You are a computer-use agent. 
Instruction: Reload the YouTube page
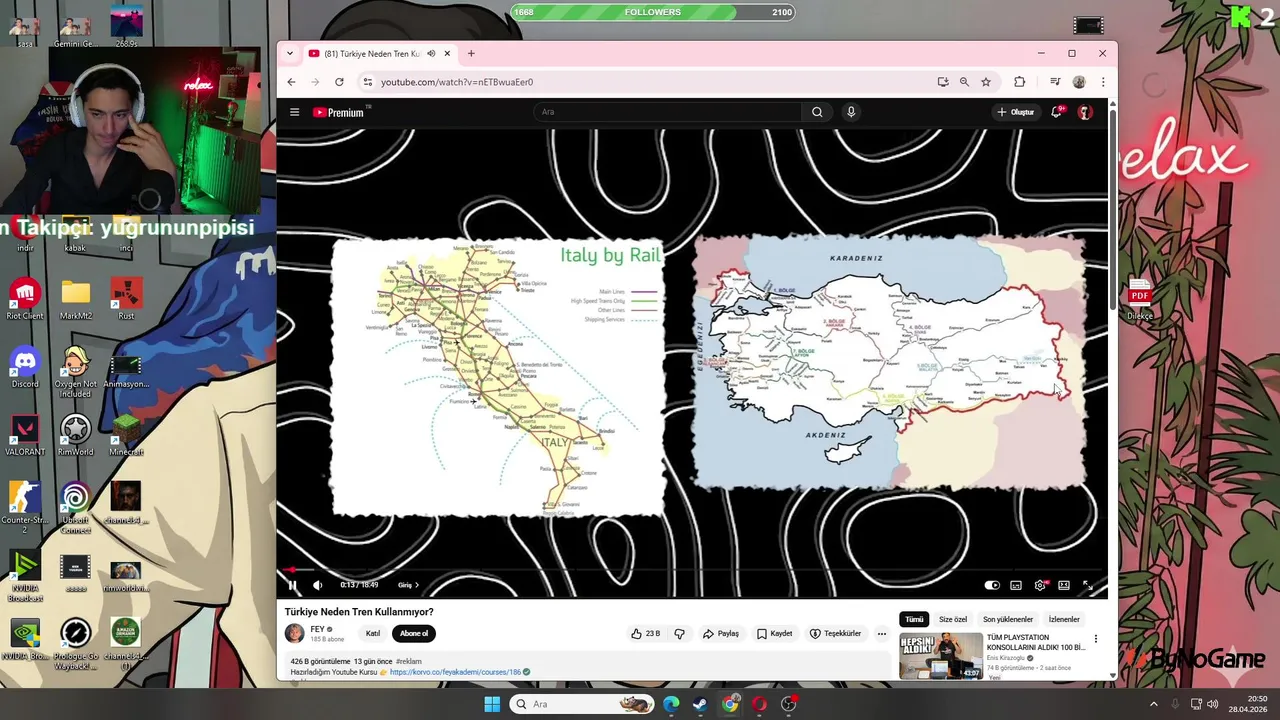pyautogui.click(x=339, y=82)
